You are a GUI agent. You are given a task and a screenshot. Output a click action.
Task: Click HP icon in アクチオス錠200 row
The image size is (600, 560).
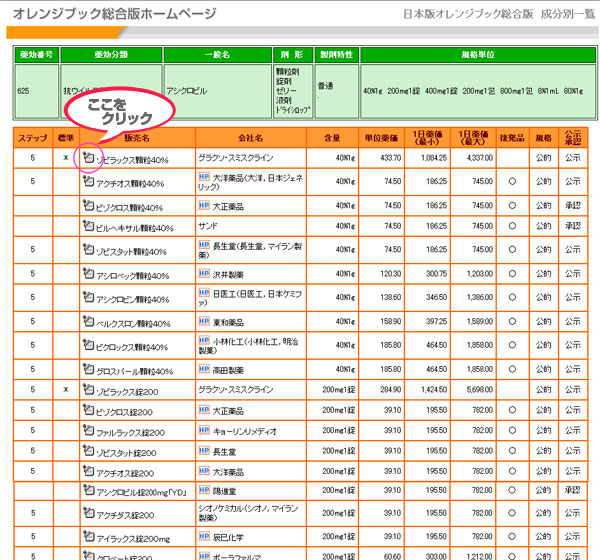[x=204, y=470]
